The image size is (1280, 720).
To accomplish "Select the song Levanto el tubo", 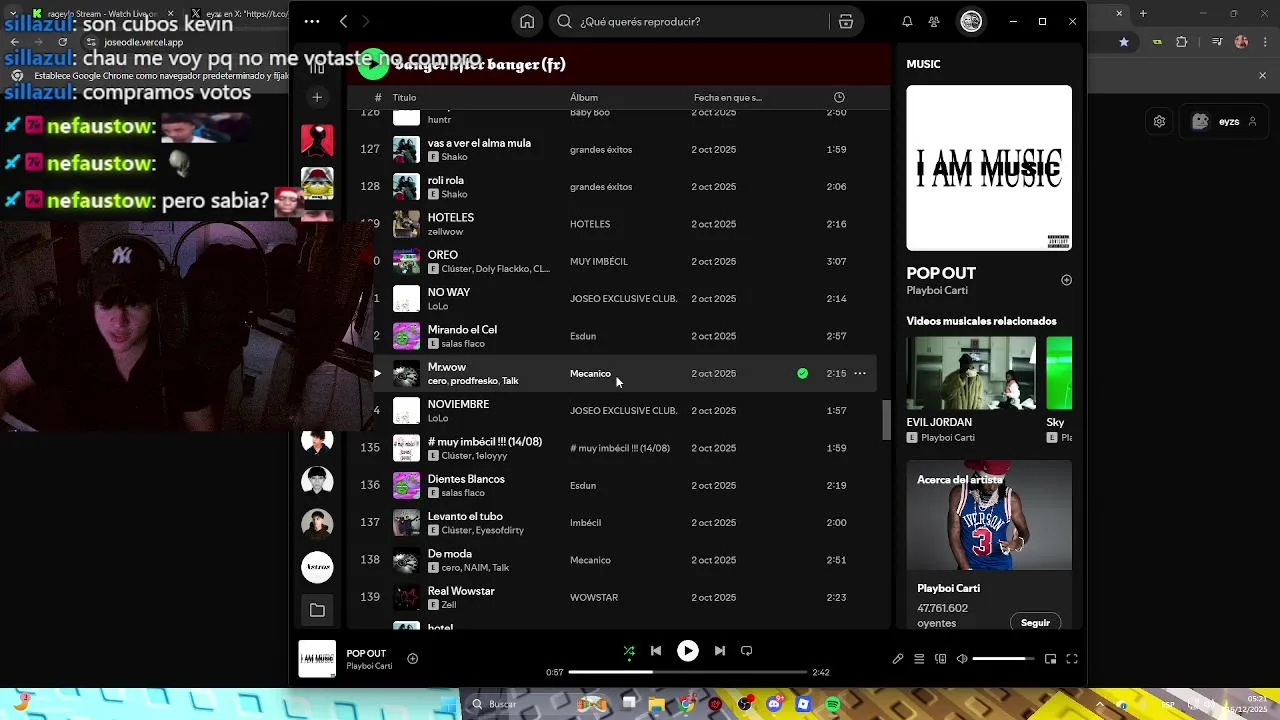I will (x=465, y=516).
